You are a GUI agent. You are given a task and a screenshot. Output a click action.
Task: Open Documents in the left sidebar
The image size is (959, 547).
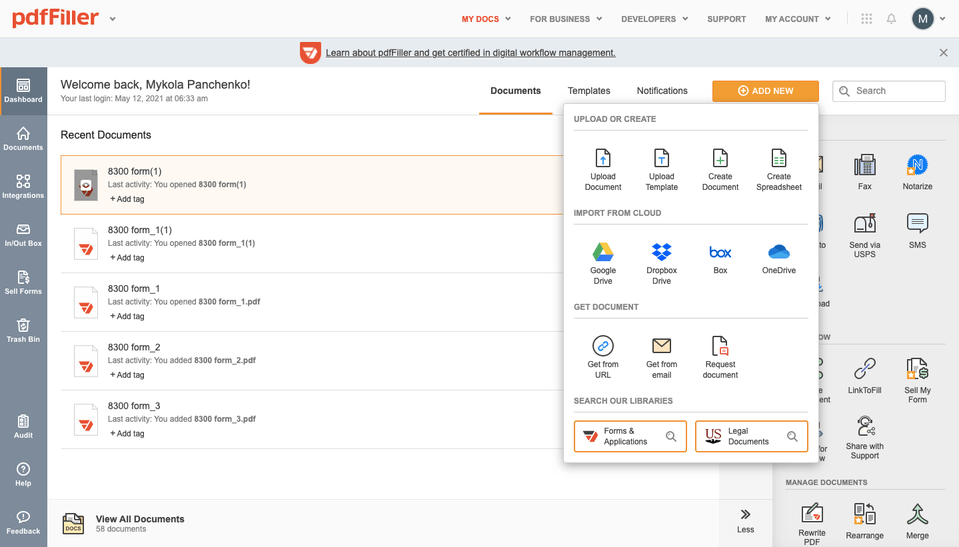(x=23, y=139)
